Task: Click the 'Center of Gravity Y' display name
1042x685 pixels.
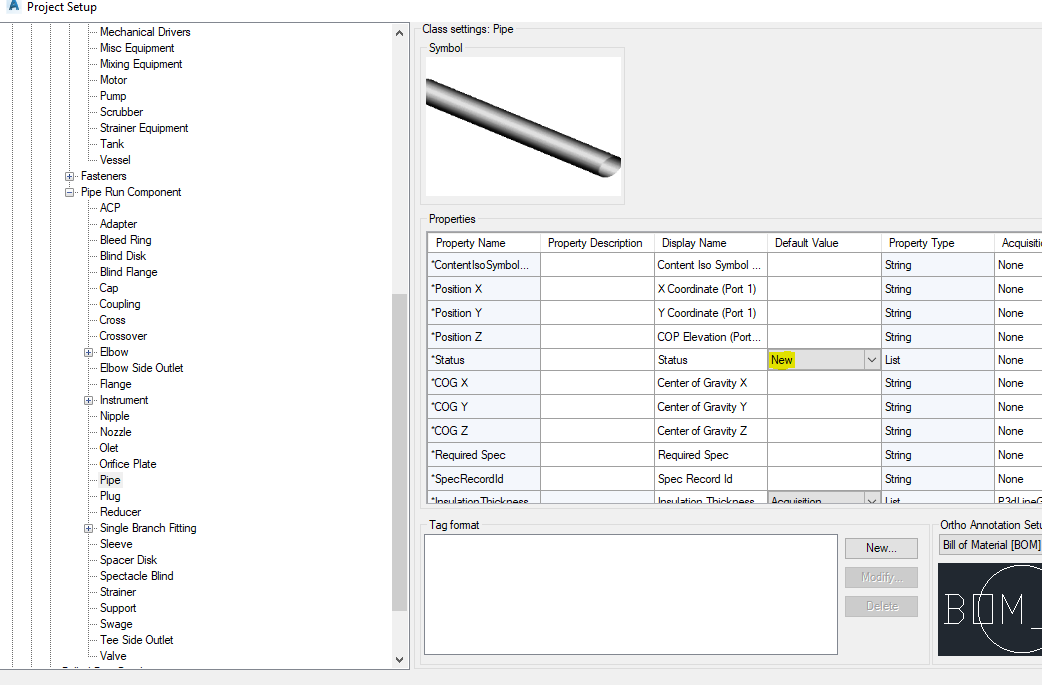Action: tap(710, 407)
